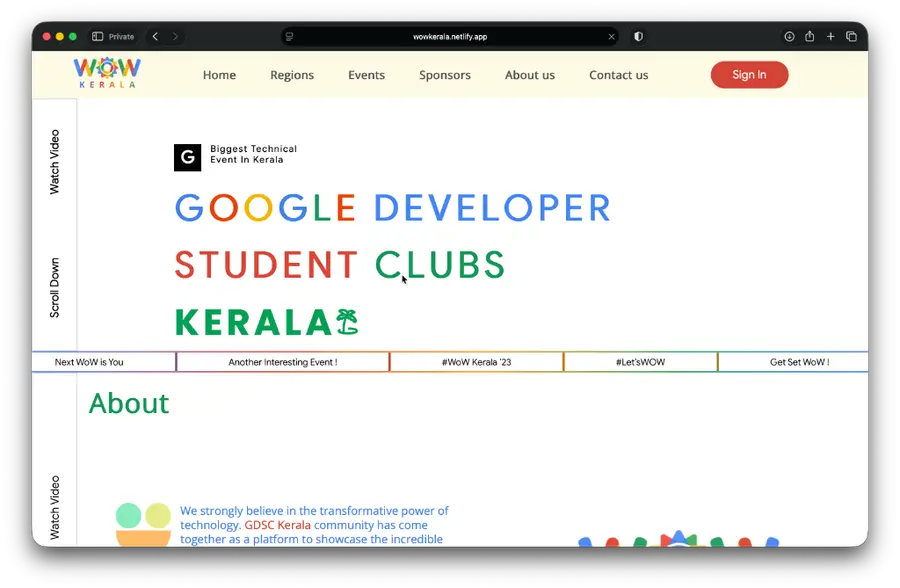Click Scroll Down in the sidebar

[55, 288]
